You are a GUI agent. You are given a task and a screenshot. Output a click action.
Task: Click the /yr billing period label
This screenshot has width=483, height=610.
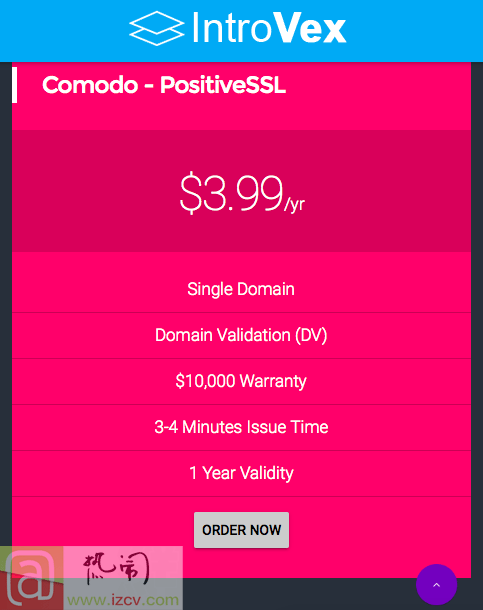pyautogui.click(x=294, y=204)
